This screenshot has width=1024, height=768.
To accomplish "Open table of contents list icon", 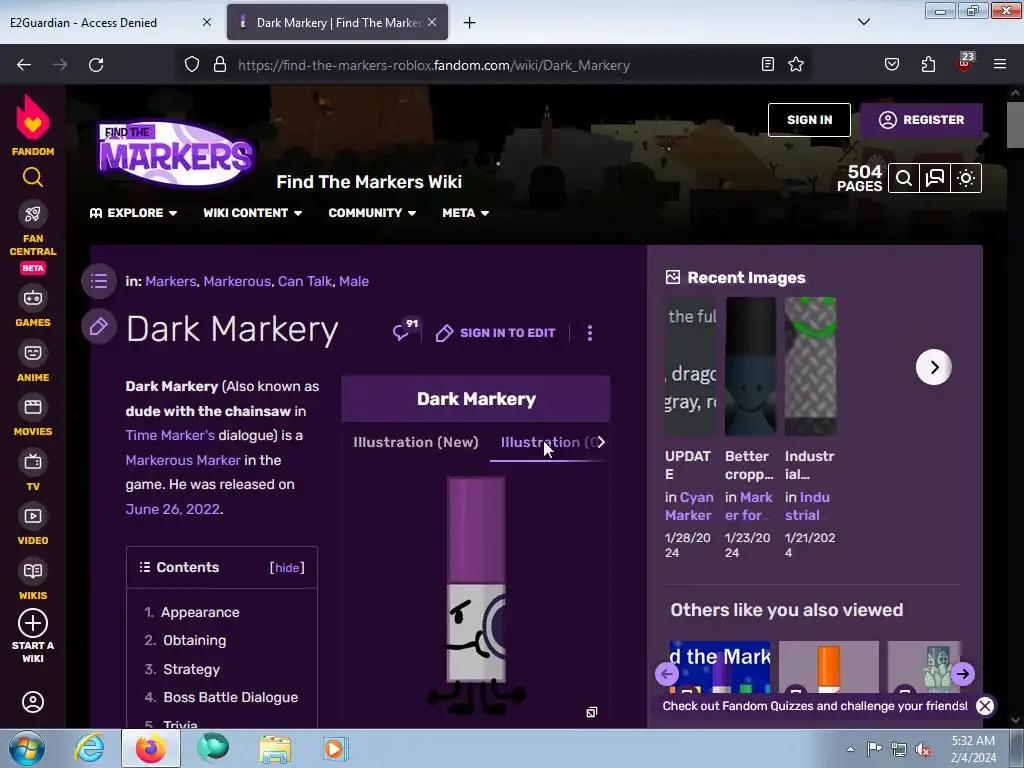I will [99, 281].
